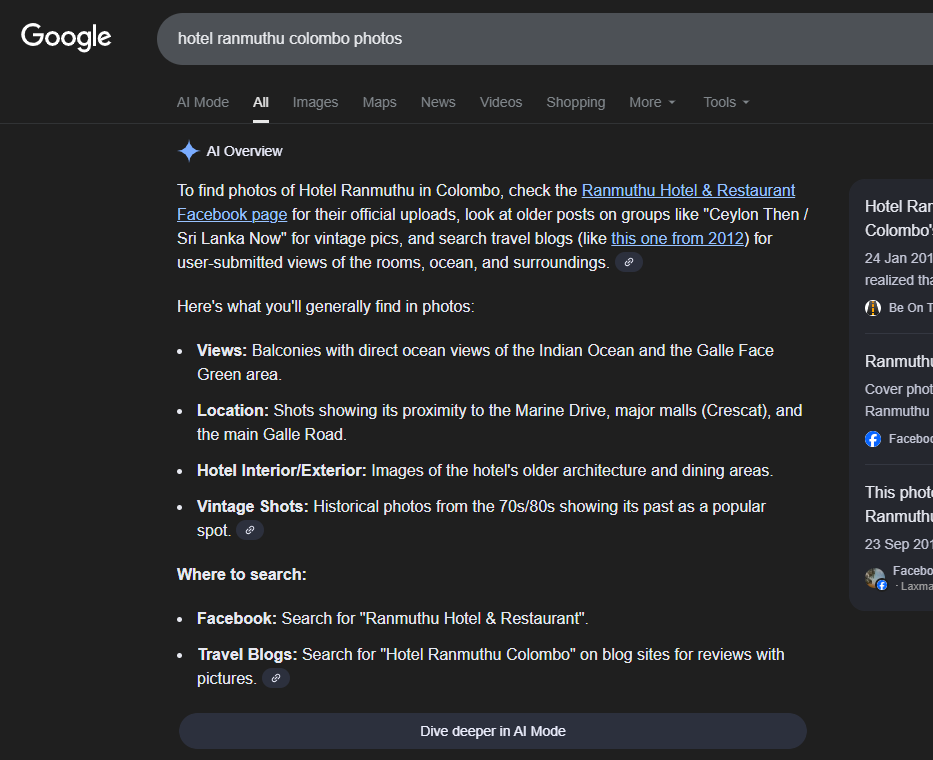The image size is (933, 760).
Task: Open 'this one from 2012' blog link
Action: [678, 238]
